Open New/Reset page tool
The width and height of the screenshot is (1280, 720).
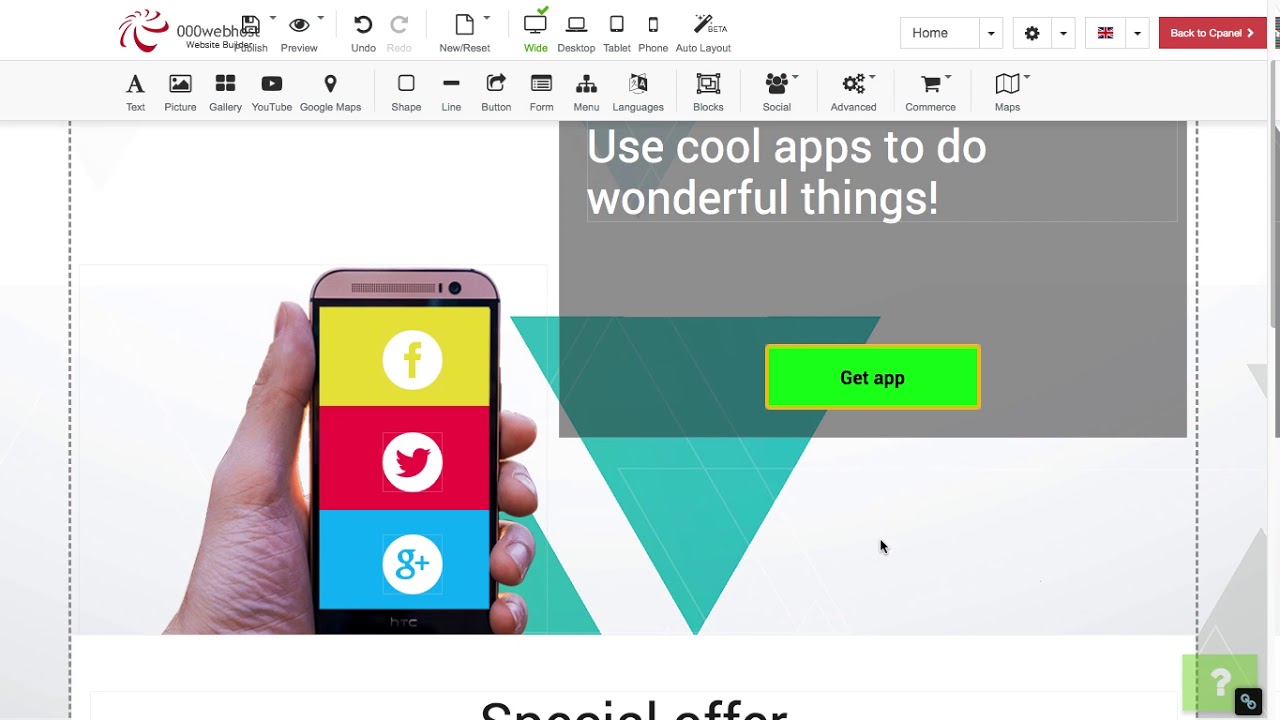click(464, 32)
